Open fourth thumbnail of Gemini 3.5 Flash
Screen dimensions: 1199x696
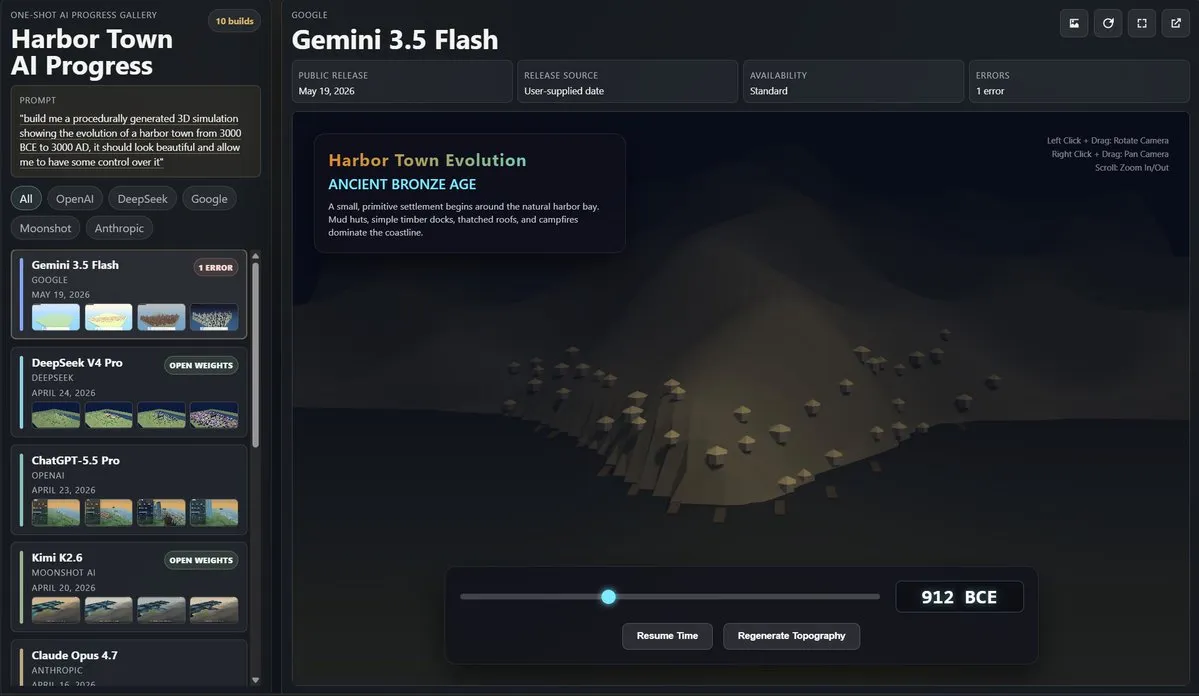214,317
